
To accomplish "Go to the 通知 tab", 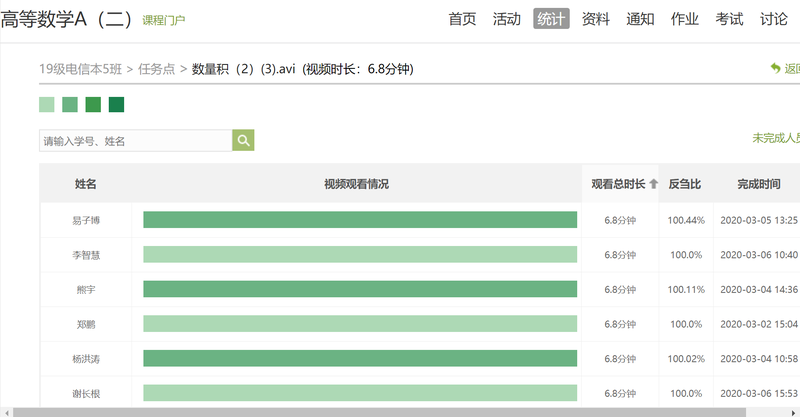I will tap(640, 19).
